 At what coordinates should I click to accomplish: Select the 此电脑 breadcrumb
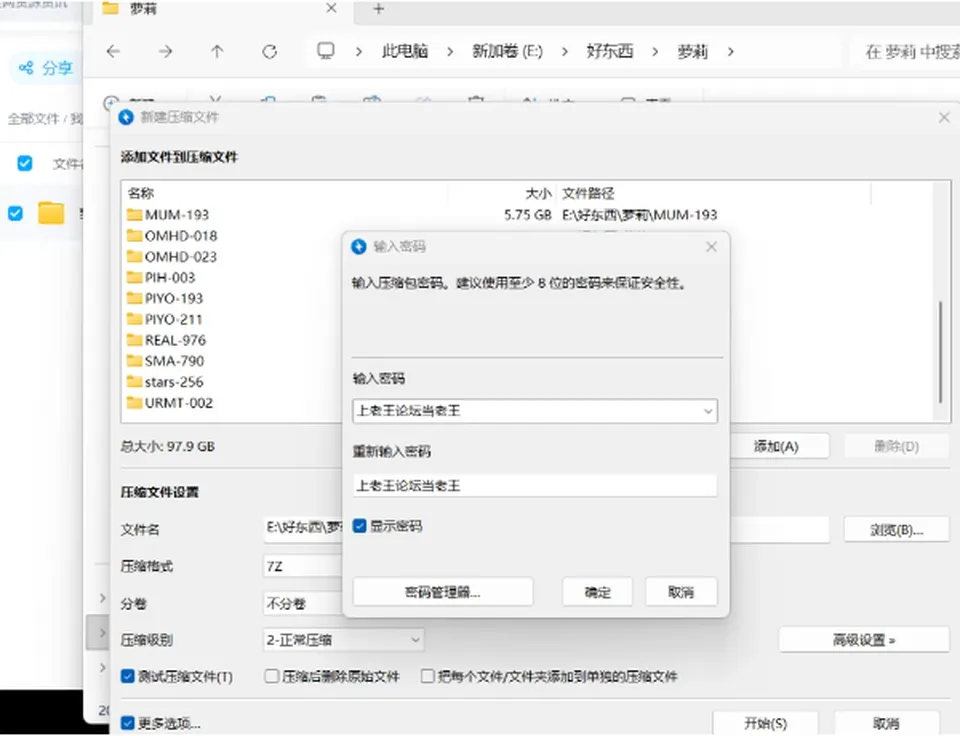pyautogui.click(x=405, y=51)
